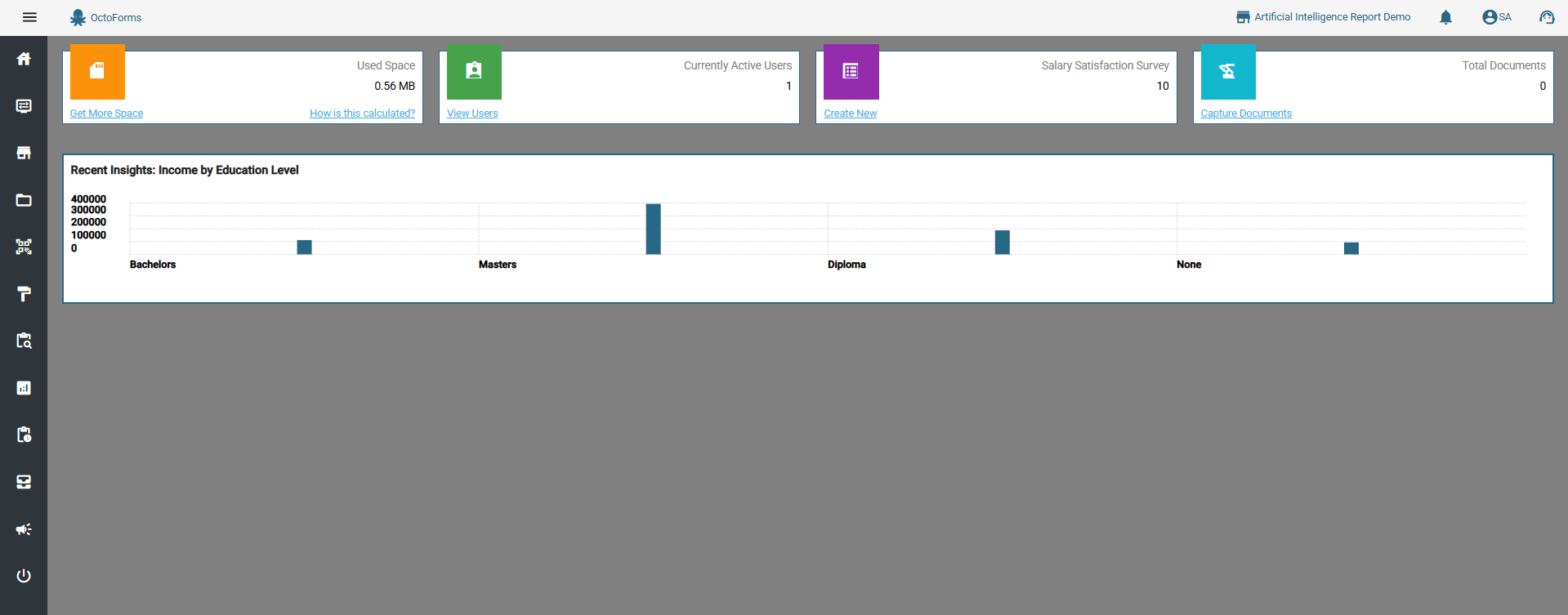1568x615 pixels.
Task: Click the Capture Documents link
Action: (x=1246, y=114)
